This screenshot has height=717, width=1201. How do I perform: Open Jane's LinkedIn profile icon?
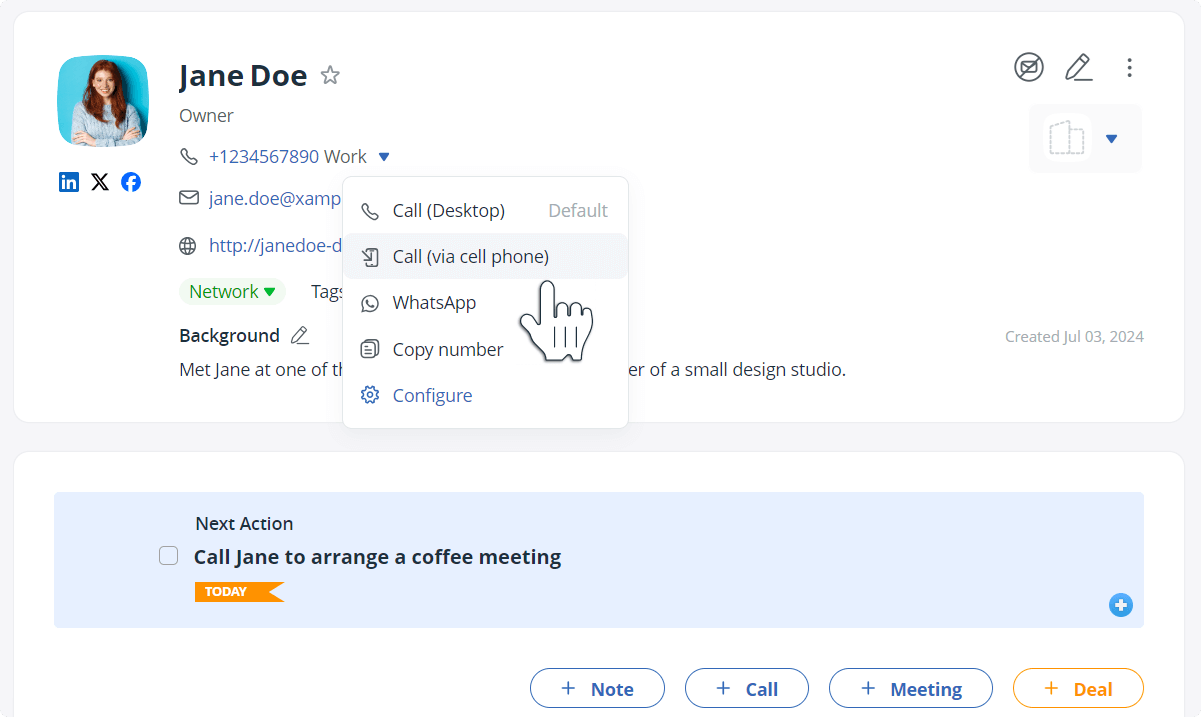click(x=68, y=182)
